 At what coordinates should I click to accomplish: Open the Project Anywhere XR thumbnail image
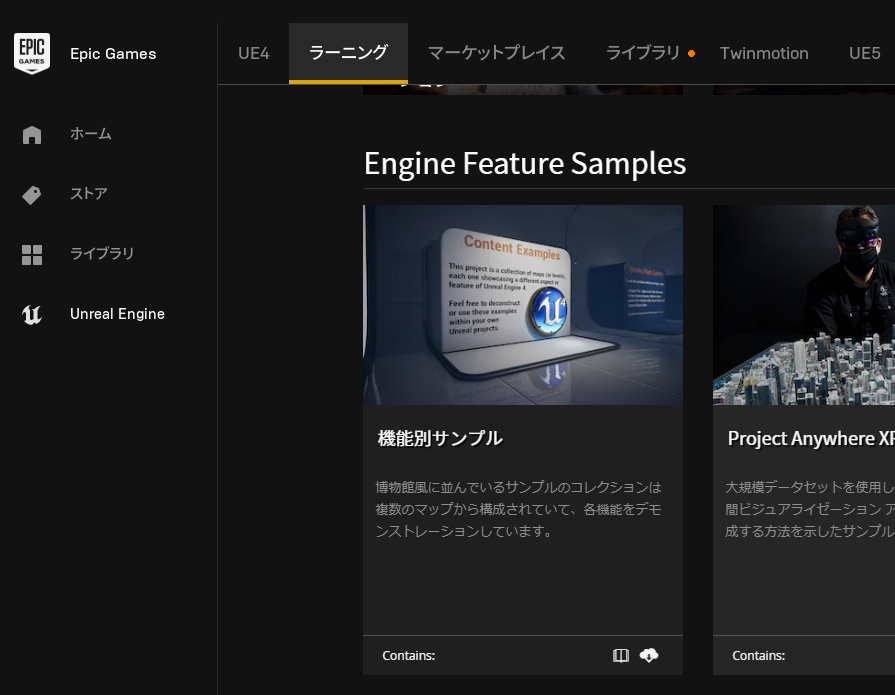click(x=804, y=305)
